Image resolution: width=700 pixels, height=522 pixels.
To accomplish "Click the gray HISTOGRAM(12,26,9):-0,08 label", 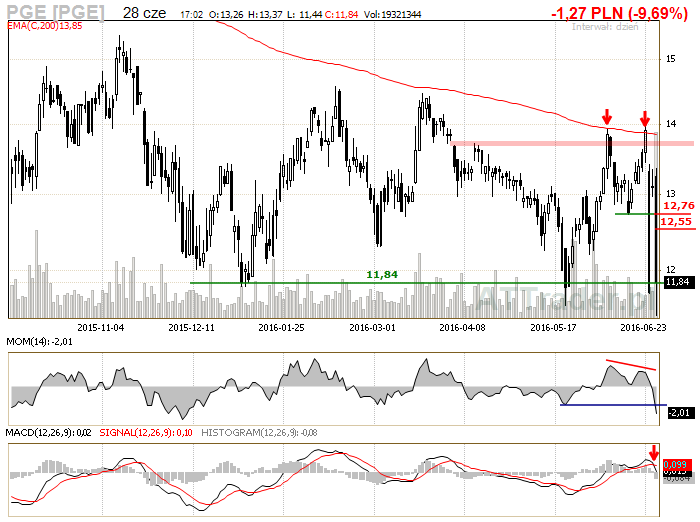I will click(x=259, y=433).
